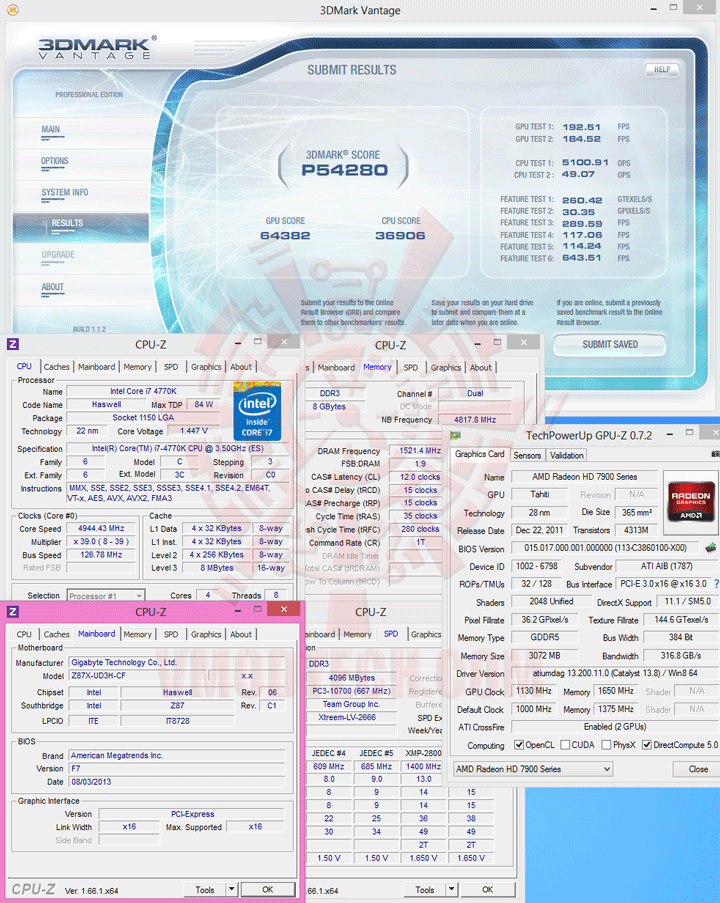Click the GPU Clock value 1130 MHz
This screenshot has width=720, height=903.
click(533, 690)
